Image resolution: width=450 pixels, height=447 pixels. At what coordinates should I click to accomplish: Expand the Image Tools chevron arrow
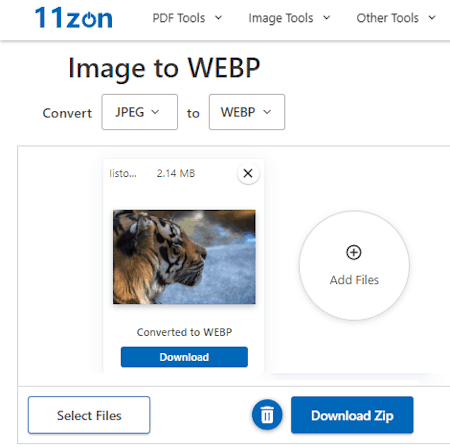327,18
